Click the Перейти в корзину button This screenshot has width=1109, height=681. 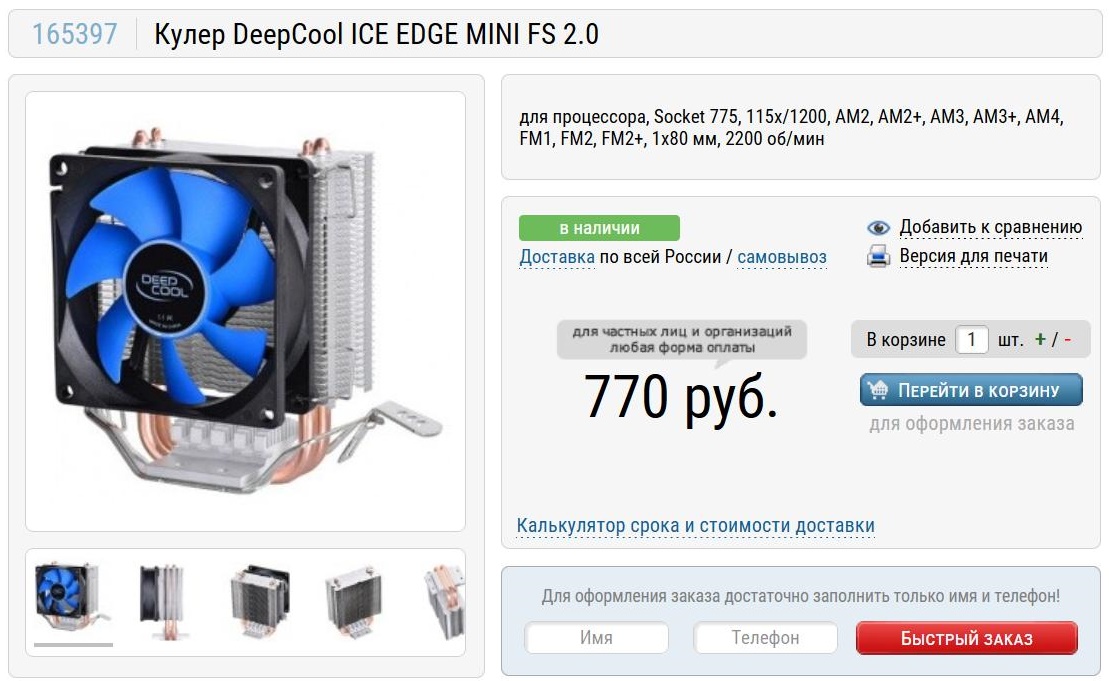tap(971, 390)
